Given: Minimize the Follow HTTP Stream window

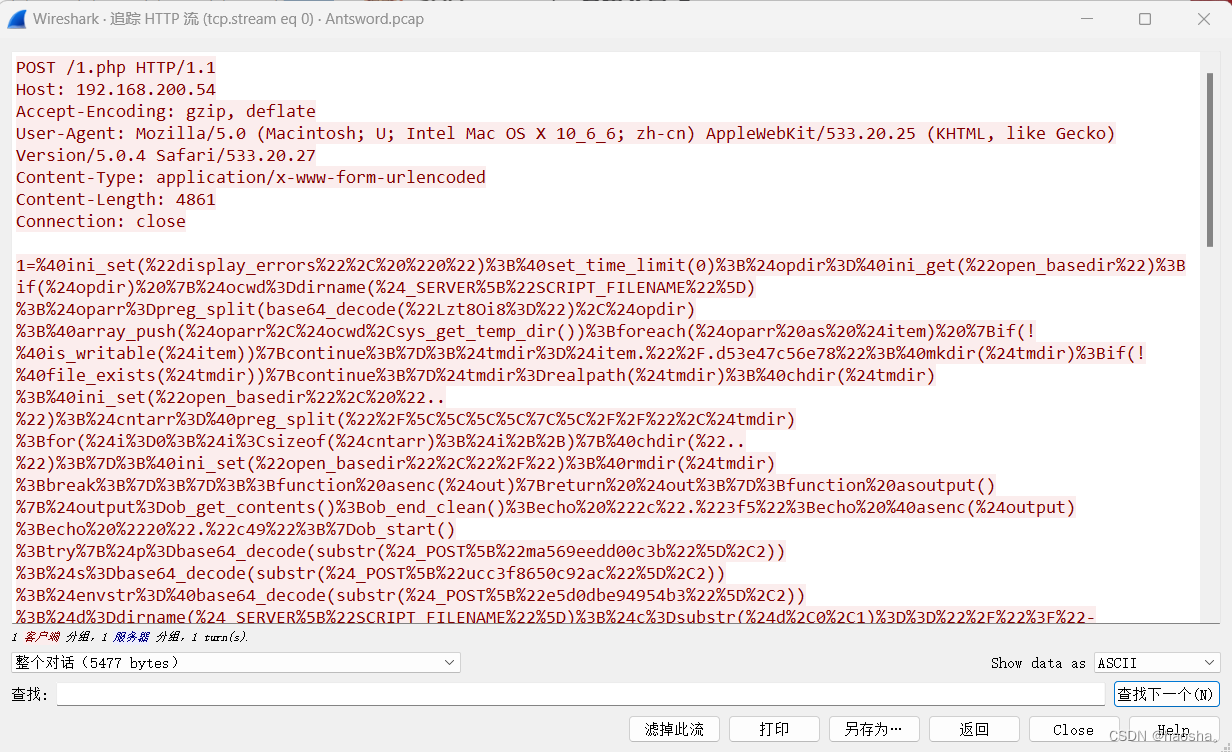Looking at the screenshot, I should (1086, 19).
